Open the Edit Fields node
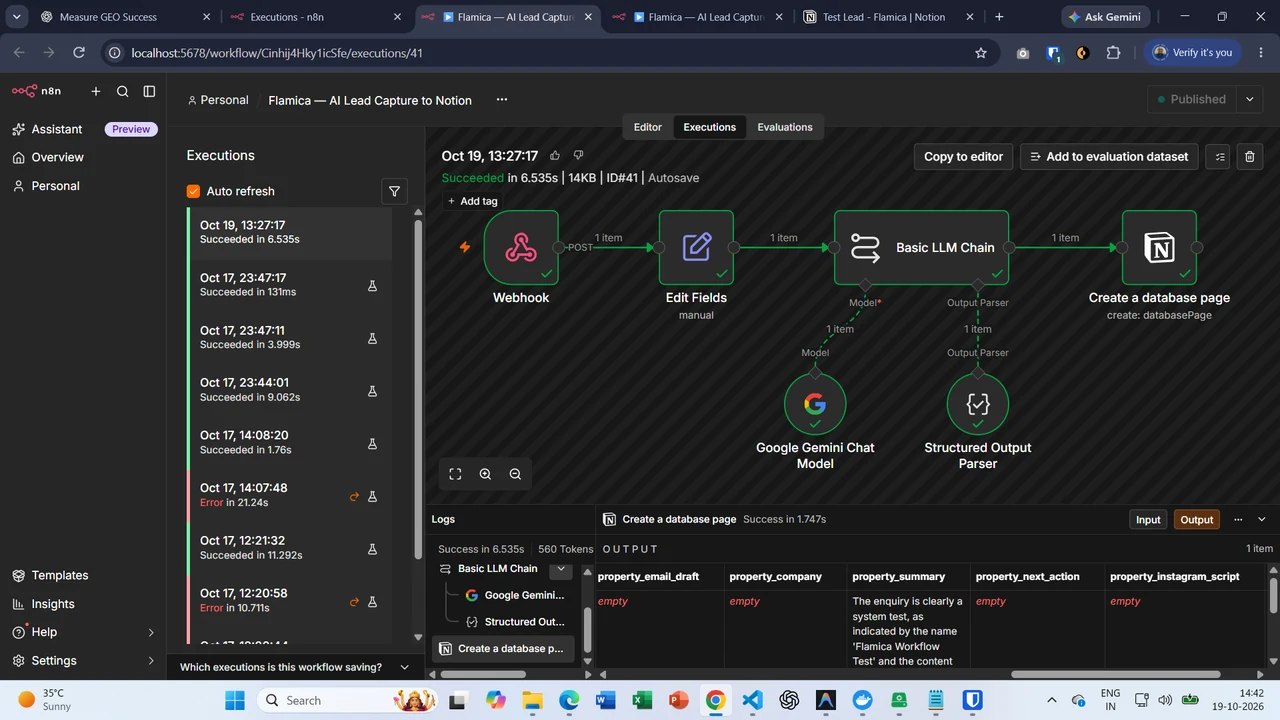The height and width of the screenshot is (720, 1280). 696,247
